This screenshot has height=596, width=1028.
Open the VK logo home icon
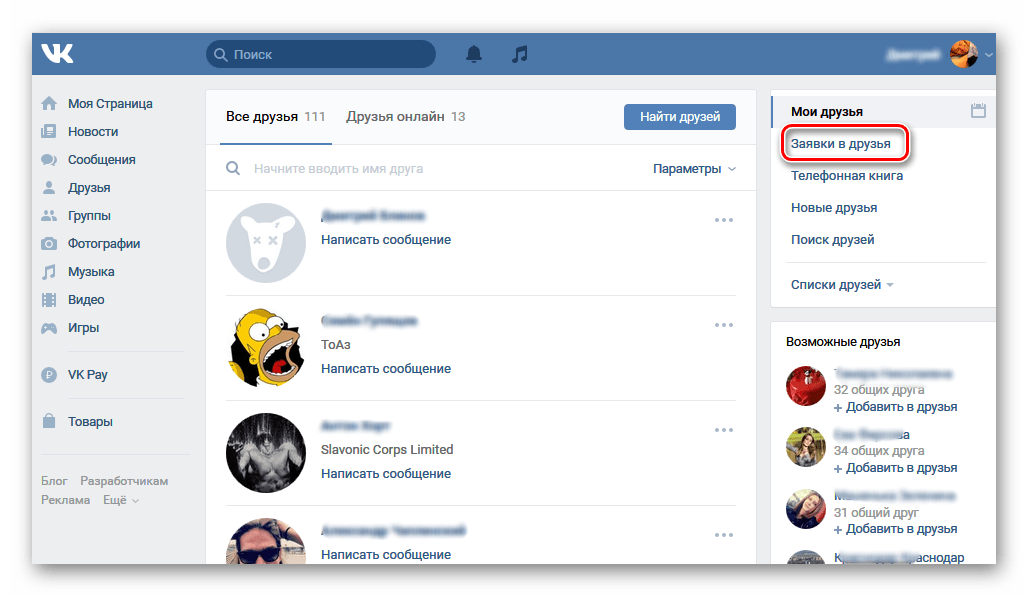point(57,54)
